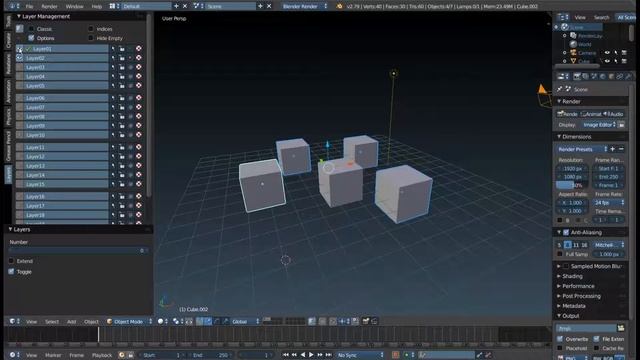Click the translate manipulator arrow icon
The image size is (640, 360).
click(208, 322)
